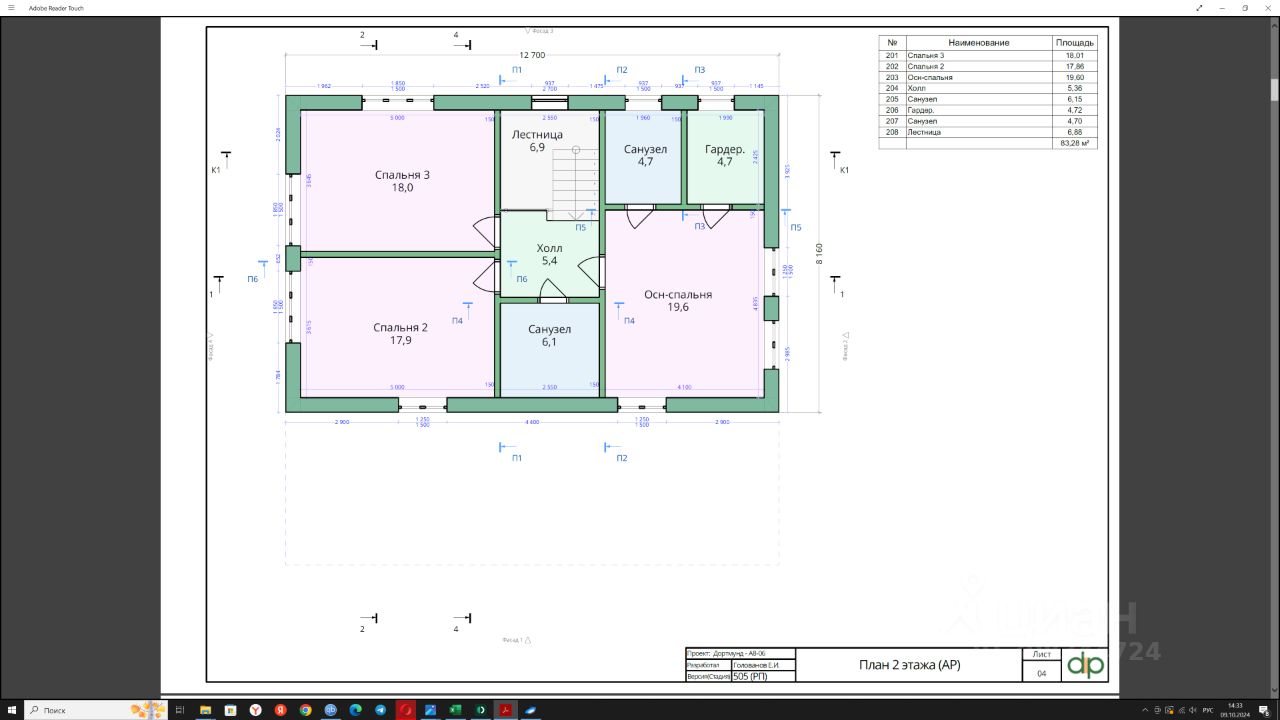The width and height of the screenshot is (1280, 720).
Task: Launch Google Chrome from the taskbar
Action: [305, 710]
